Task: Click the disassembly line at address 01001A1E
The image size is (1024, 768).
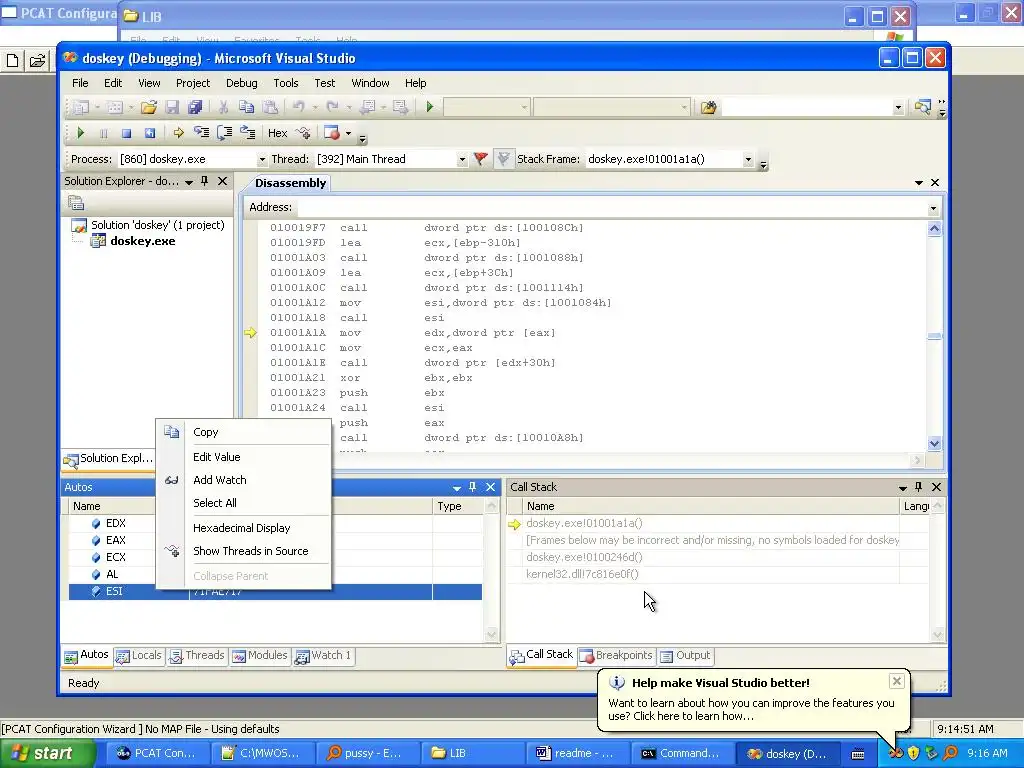Action: point(412,363)
